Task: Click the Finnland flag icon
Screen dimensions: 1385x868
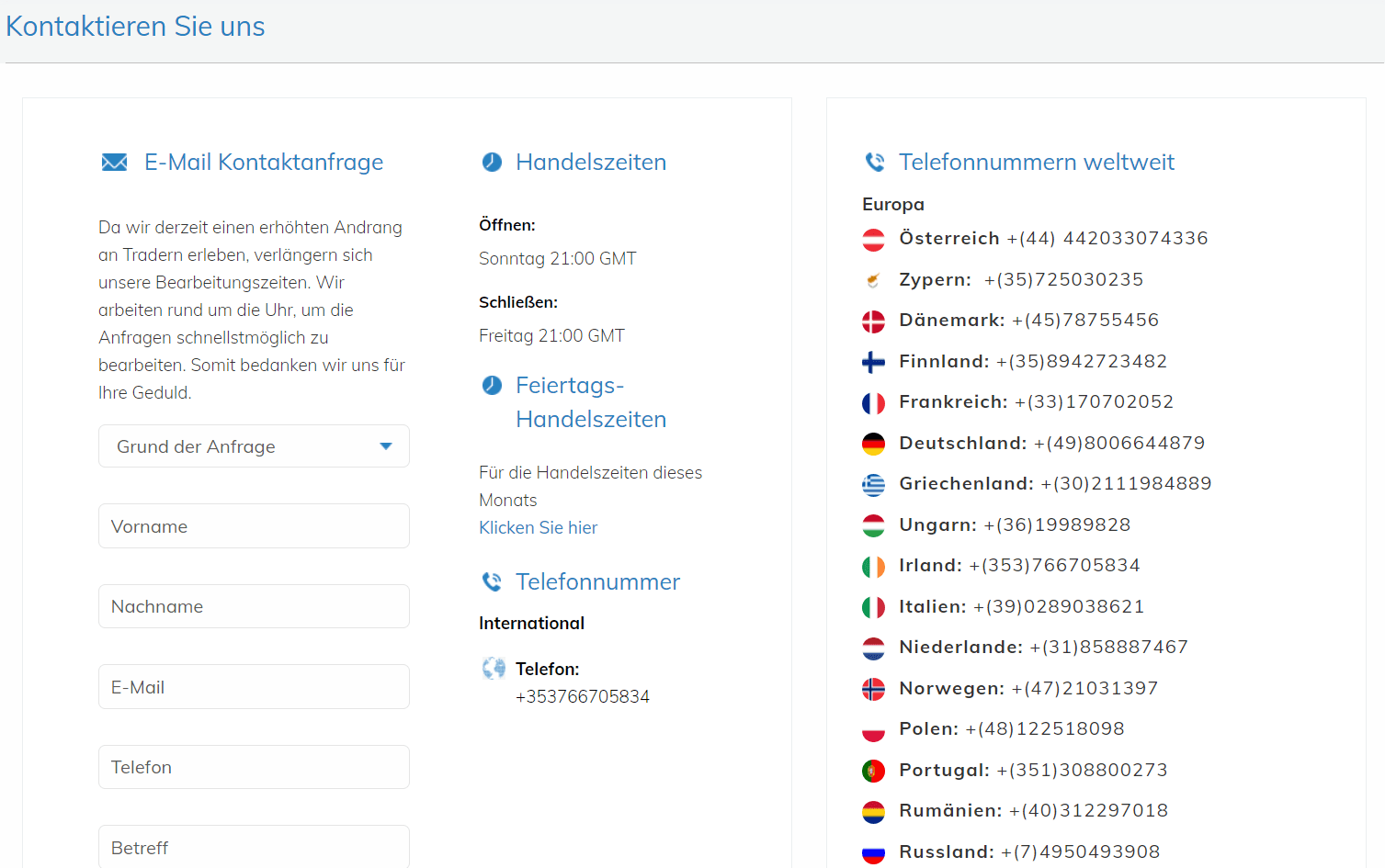Action: 873,362
